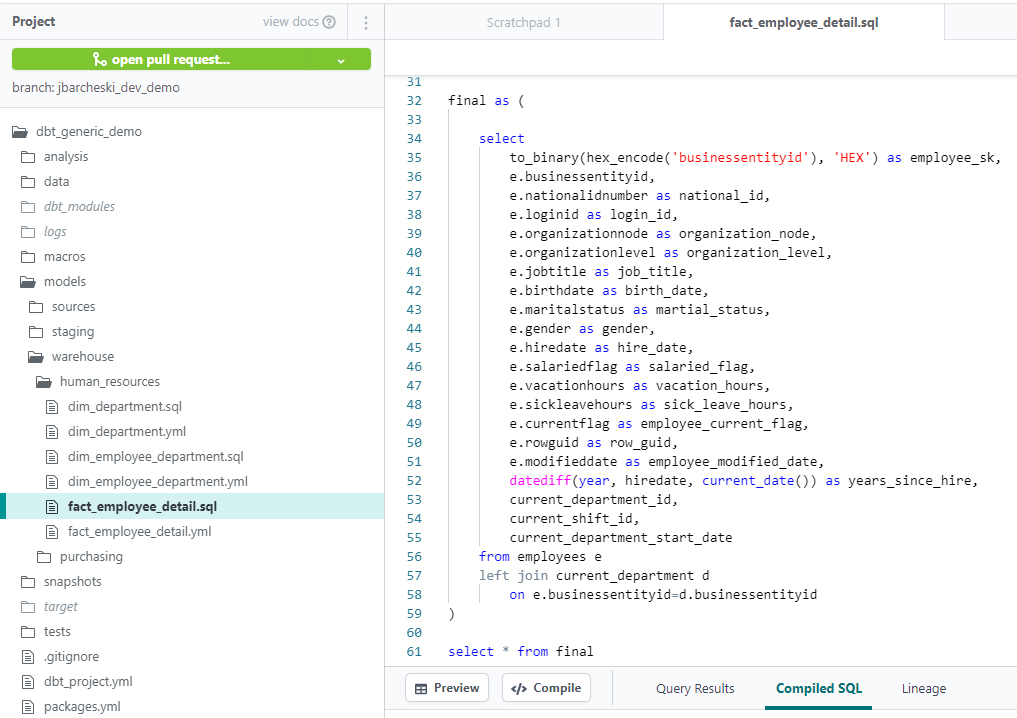Click the tests folder icon
The image size is (1017, 718).
[x=28, y=632]
